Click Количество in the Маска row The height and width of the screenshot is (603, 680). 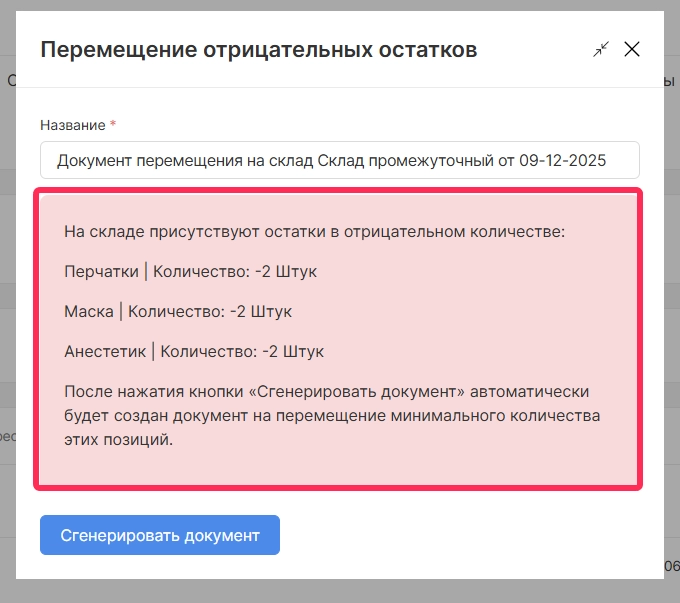176,311
